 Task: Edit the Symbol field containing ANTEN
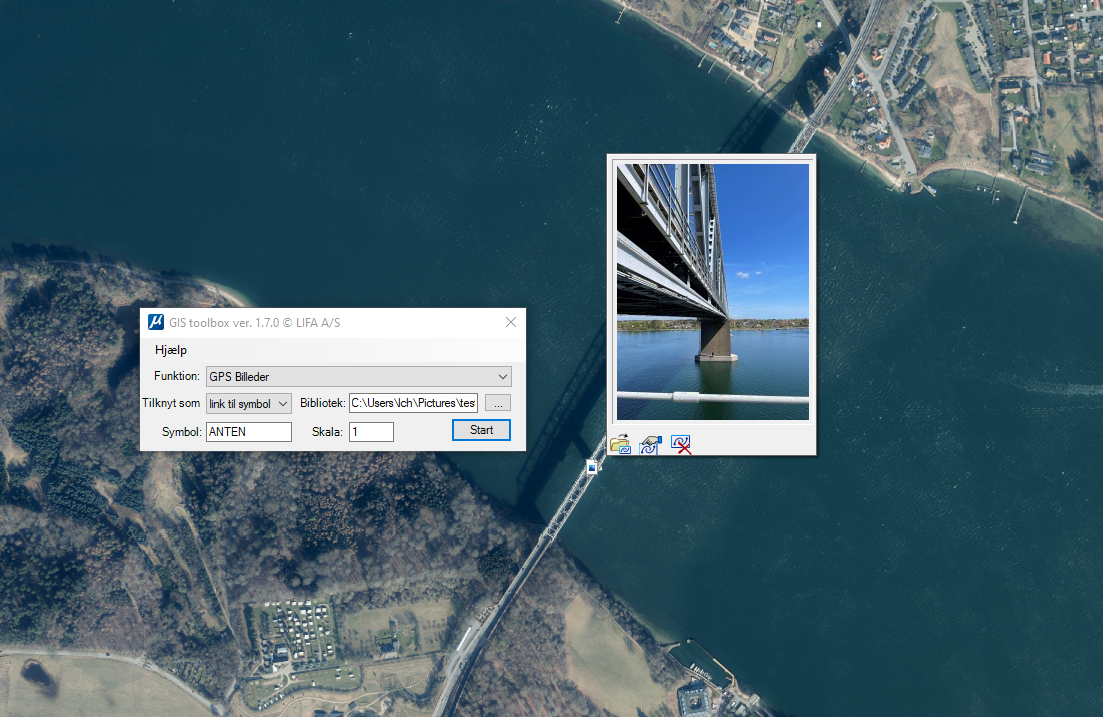click(x=248, y=431)
